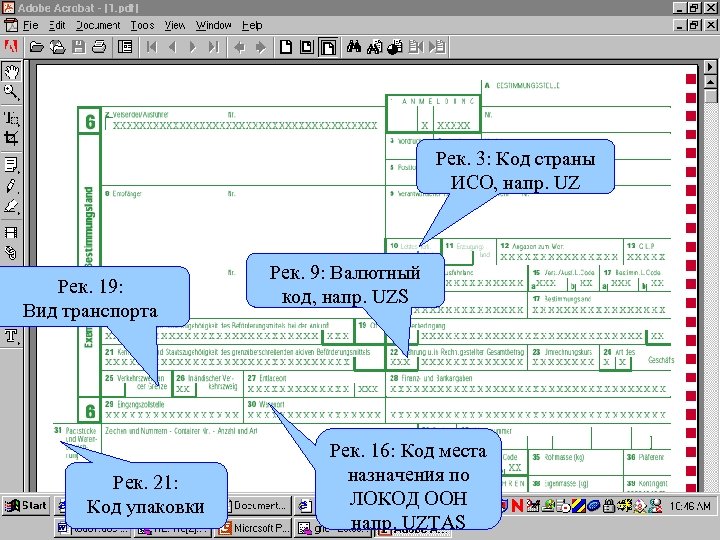Select the Notes tool
The height and width of the screenshot is (540, 720).
(x=11, y=165)
